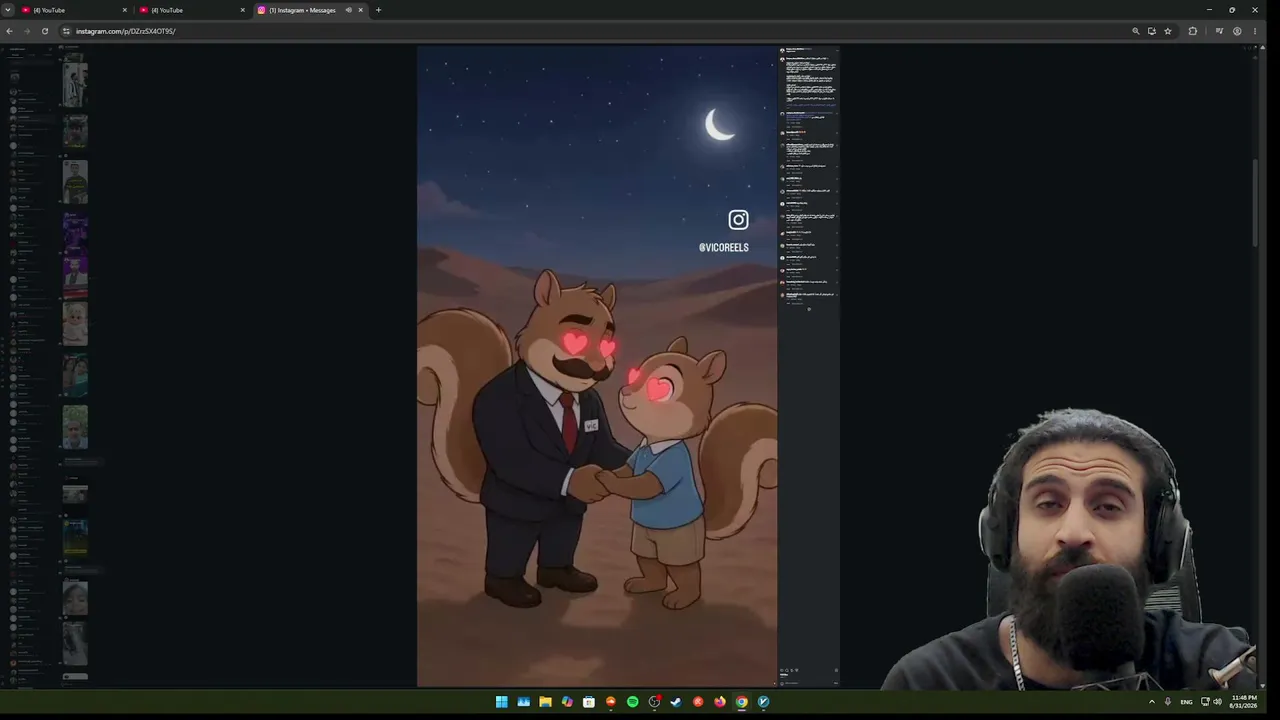
Task: Change the ENG input language
Action: tap(1186, 702)
